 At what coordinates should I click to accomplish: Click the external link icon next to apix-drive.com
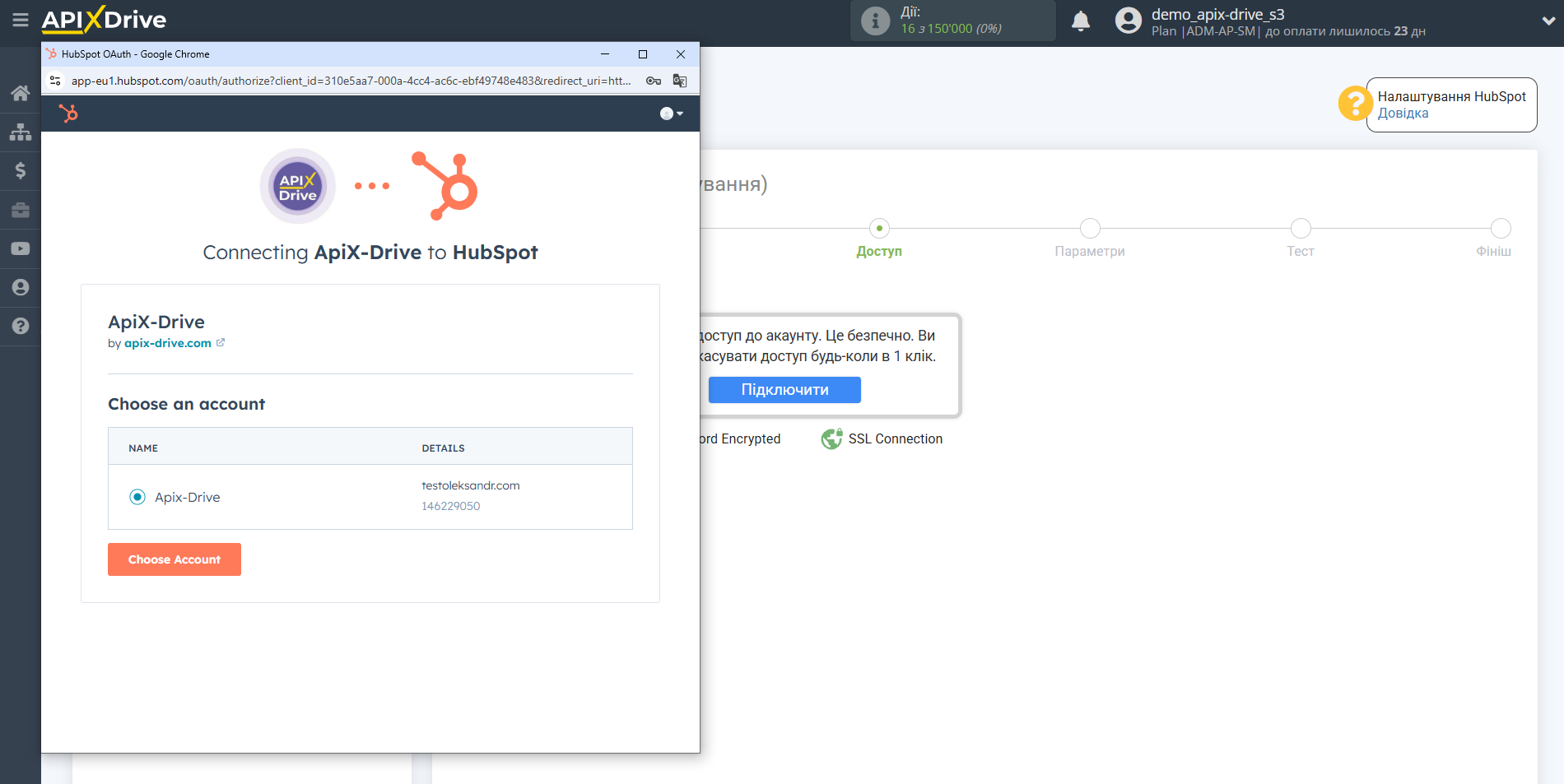point(221,342)
